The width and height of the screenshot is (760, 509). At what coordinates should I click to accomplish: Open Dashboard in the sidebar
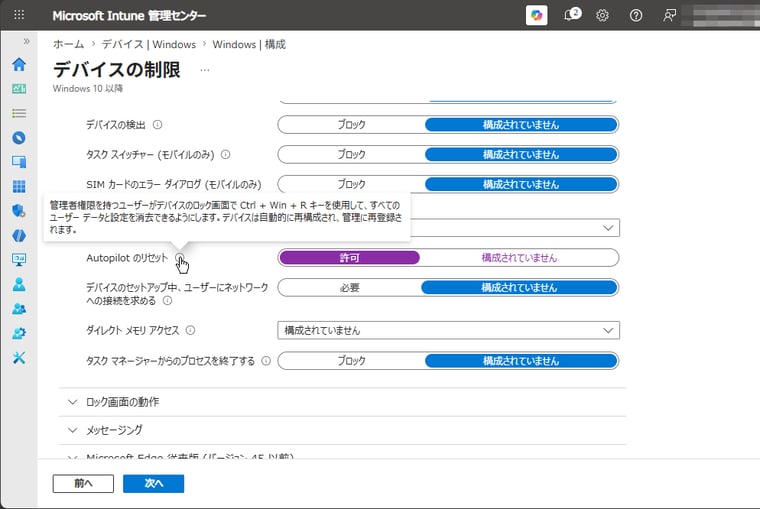click(19, 89)
